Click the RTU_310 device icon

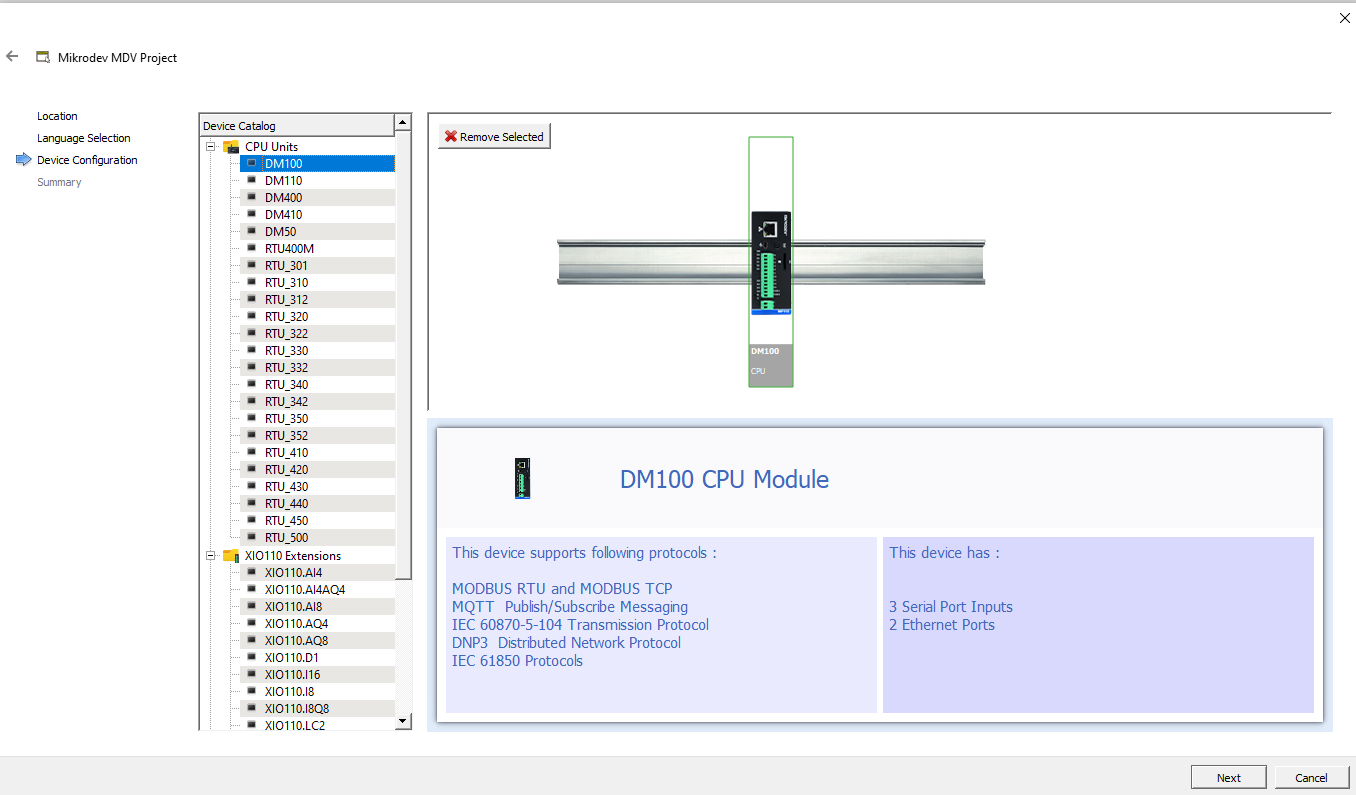[252, 282]
